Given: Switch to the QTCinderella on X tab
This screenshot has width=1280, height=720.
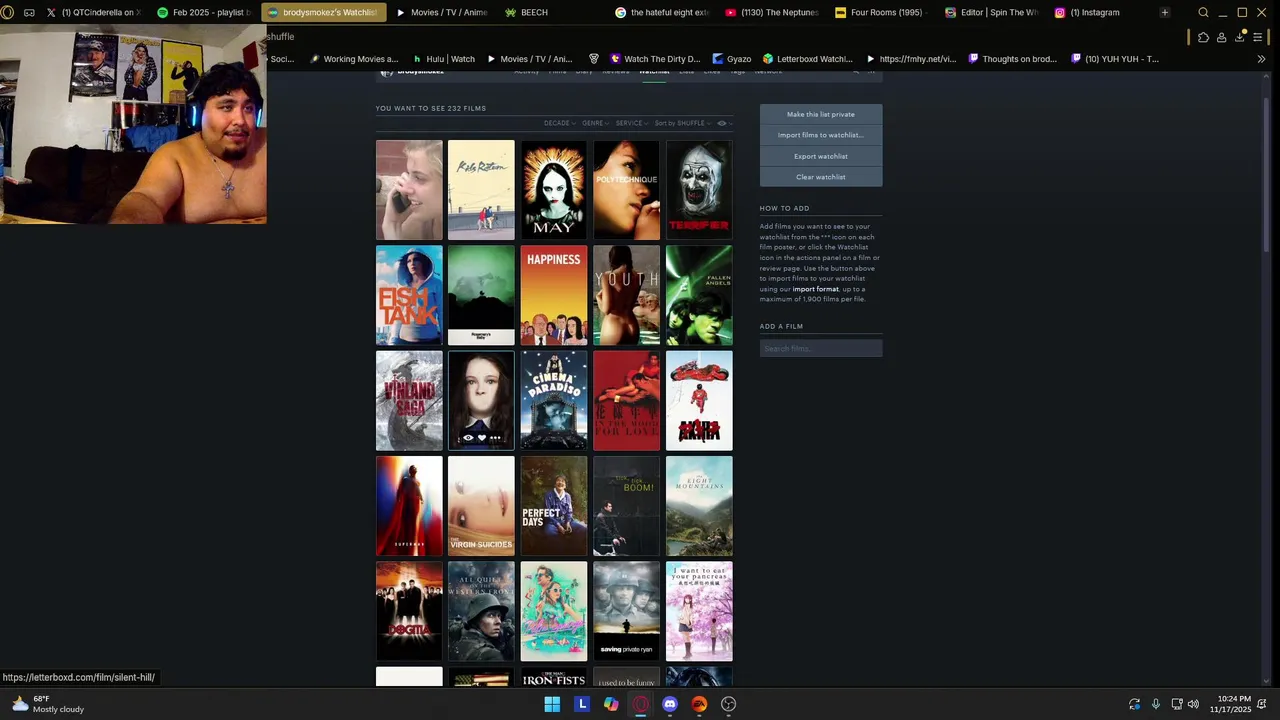Looking at the screenshot, I should pos(92,12).
